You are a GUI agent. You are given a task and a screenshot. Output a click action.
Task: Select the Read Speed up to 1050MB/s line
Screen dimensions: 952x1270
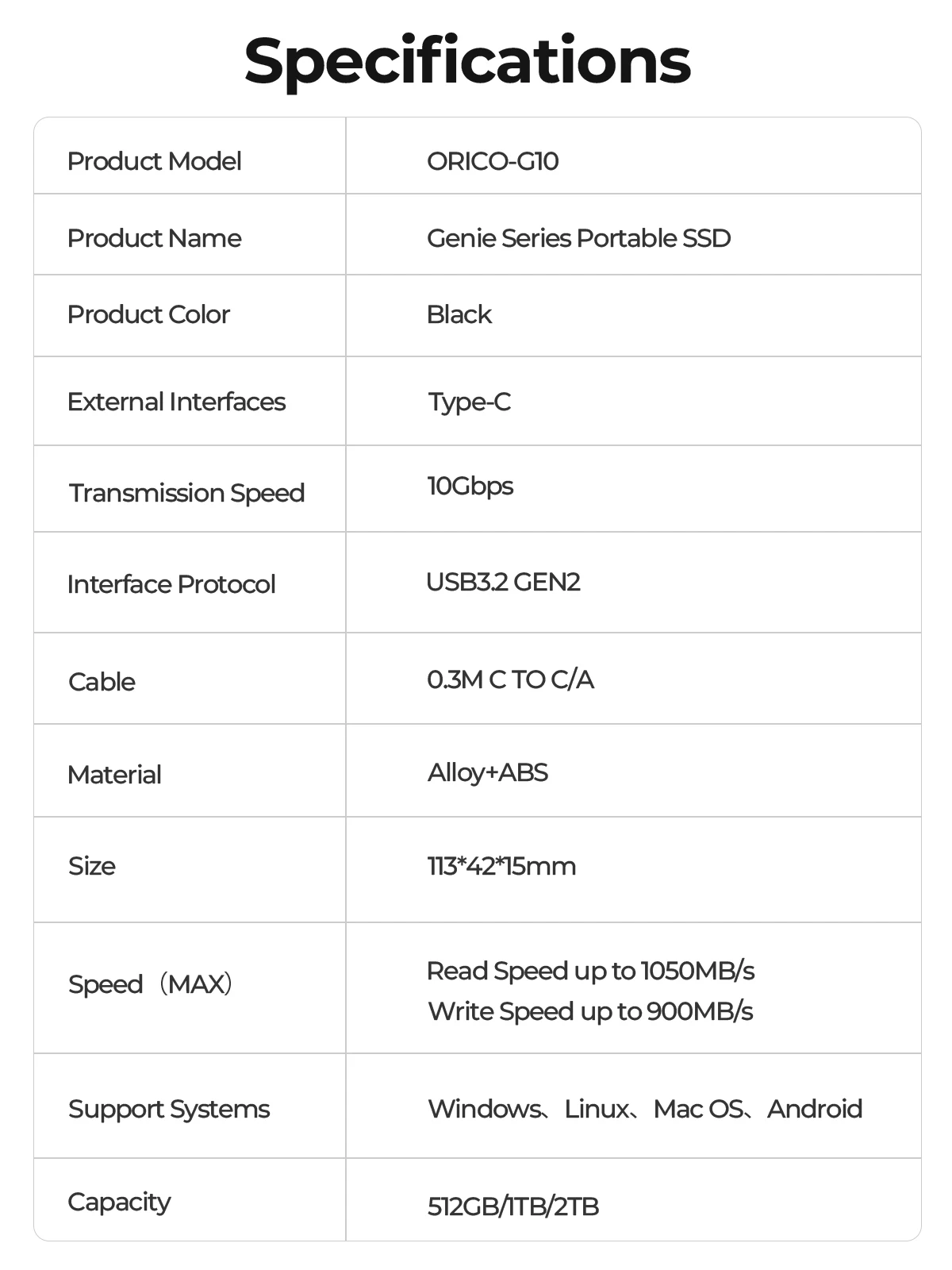[x=590, y=971]
